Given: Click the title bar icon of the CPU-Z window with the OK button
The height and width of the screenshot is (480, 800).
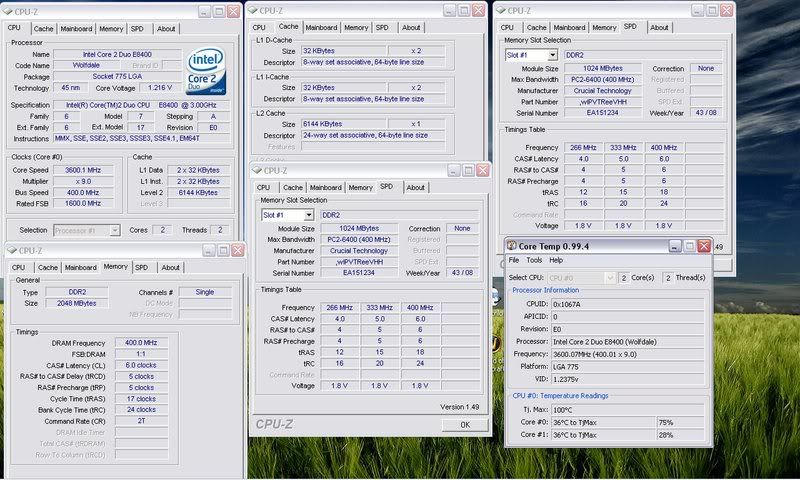Looking at the screenshot, I should click(x=257, y=170).
